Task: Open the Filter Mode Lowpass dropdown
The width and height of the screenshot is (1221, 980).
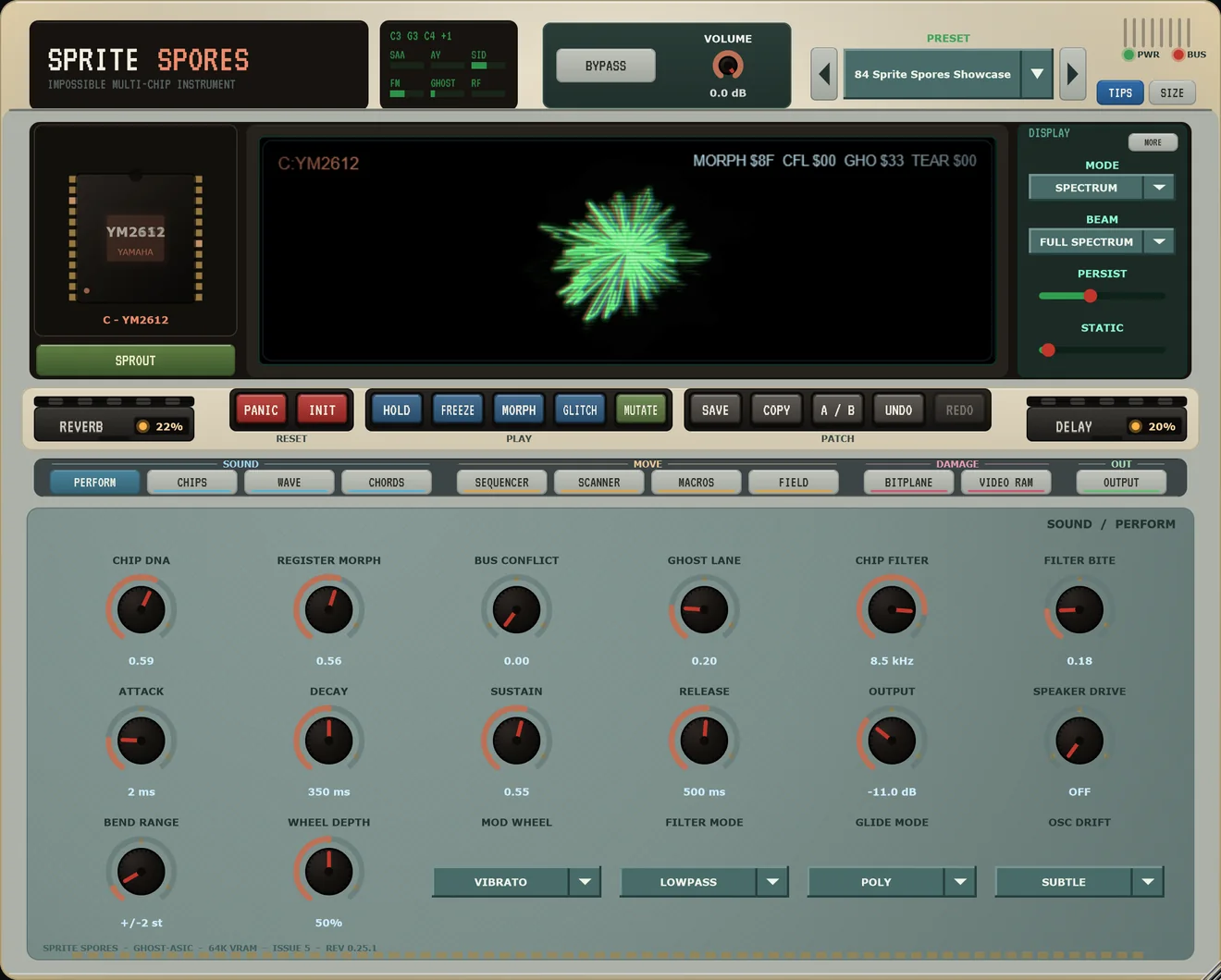Action: click(x=705, y=882)
